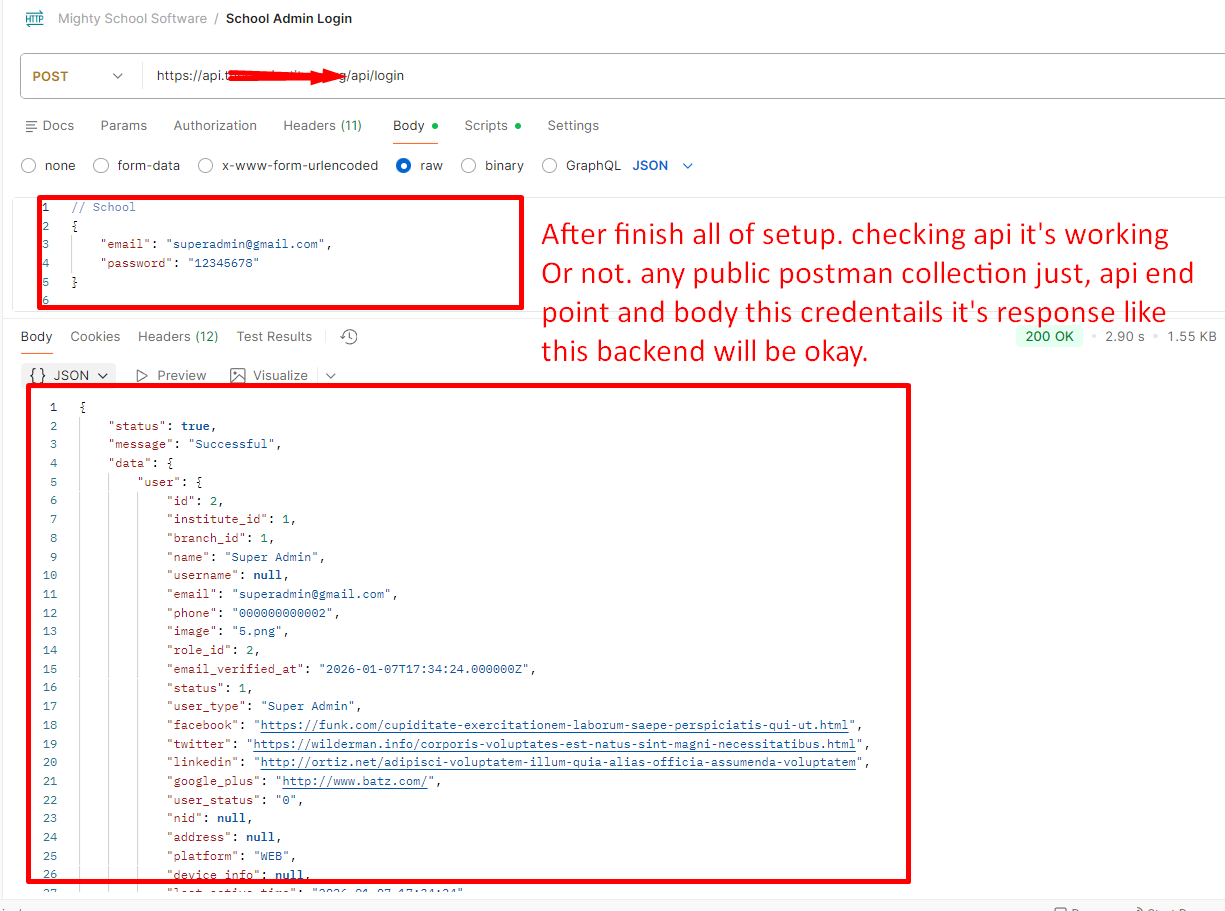
Task: Switch to the Authorization tab
Action: pyautogui.click(x=215, y=126)
